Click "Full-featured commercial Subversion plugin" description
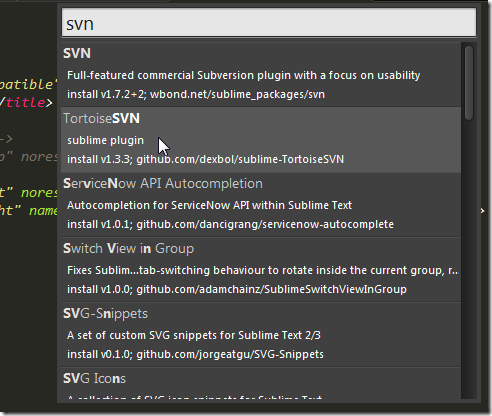492x416 pixels. point(243,75)
